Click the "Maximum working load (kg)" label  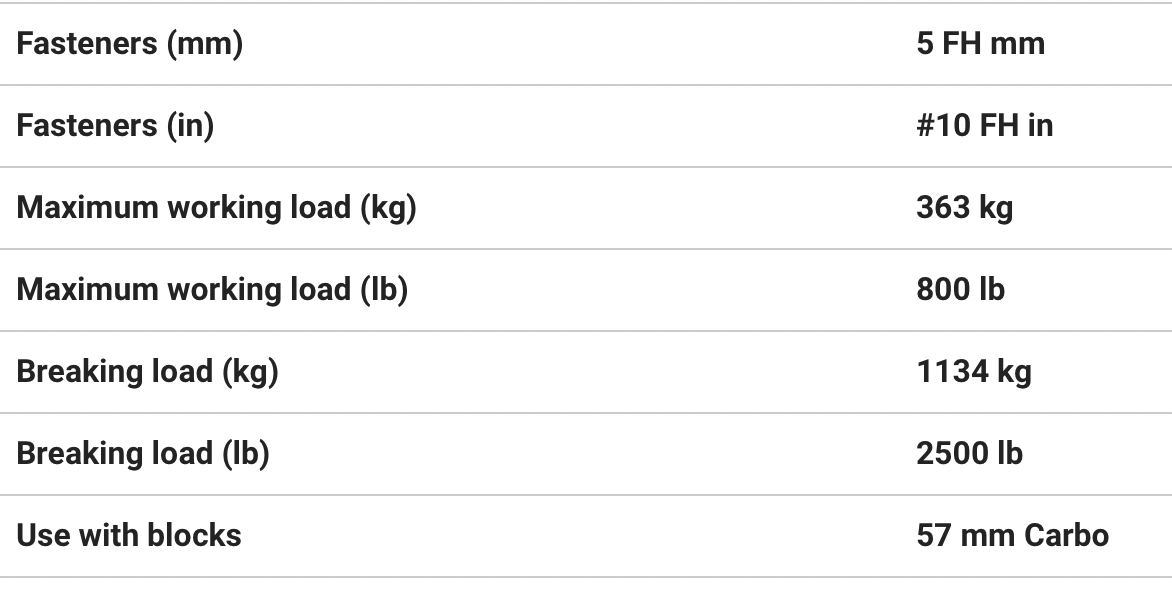pyautogui.click(x=216, y=208)
